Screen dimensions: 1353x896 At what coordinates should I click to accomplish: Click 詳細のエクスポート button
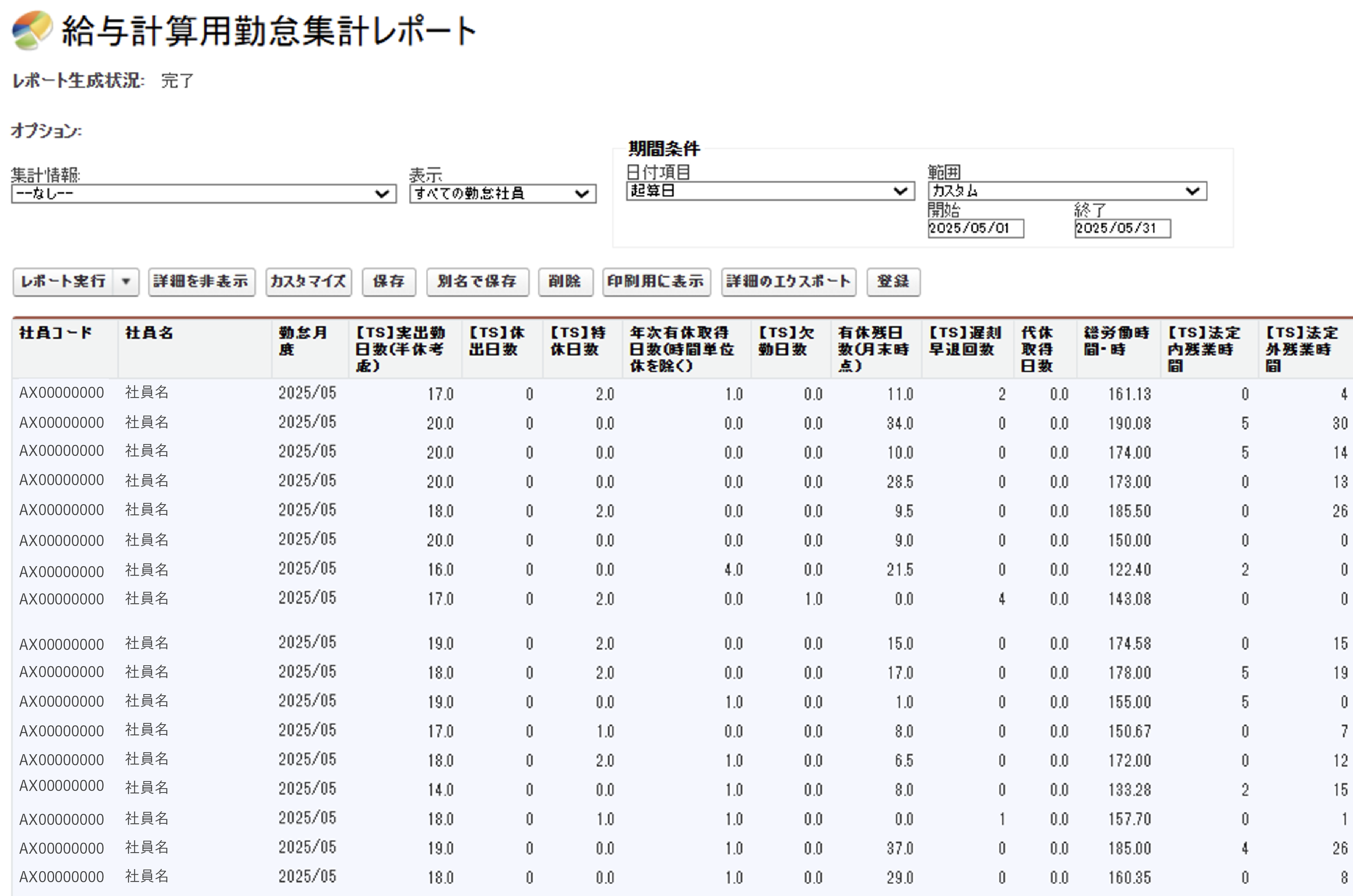click(788, 281)
